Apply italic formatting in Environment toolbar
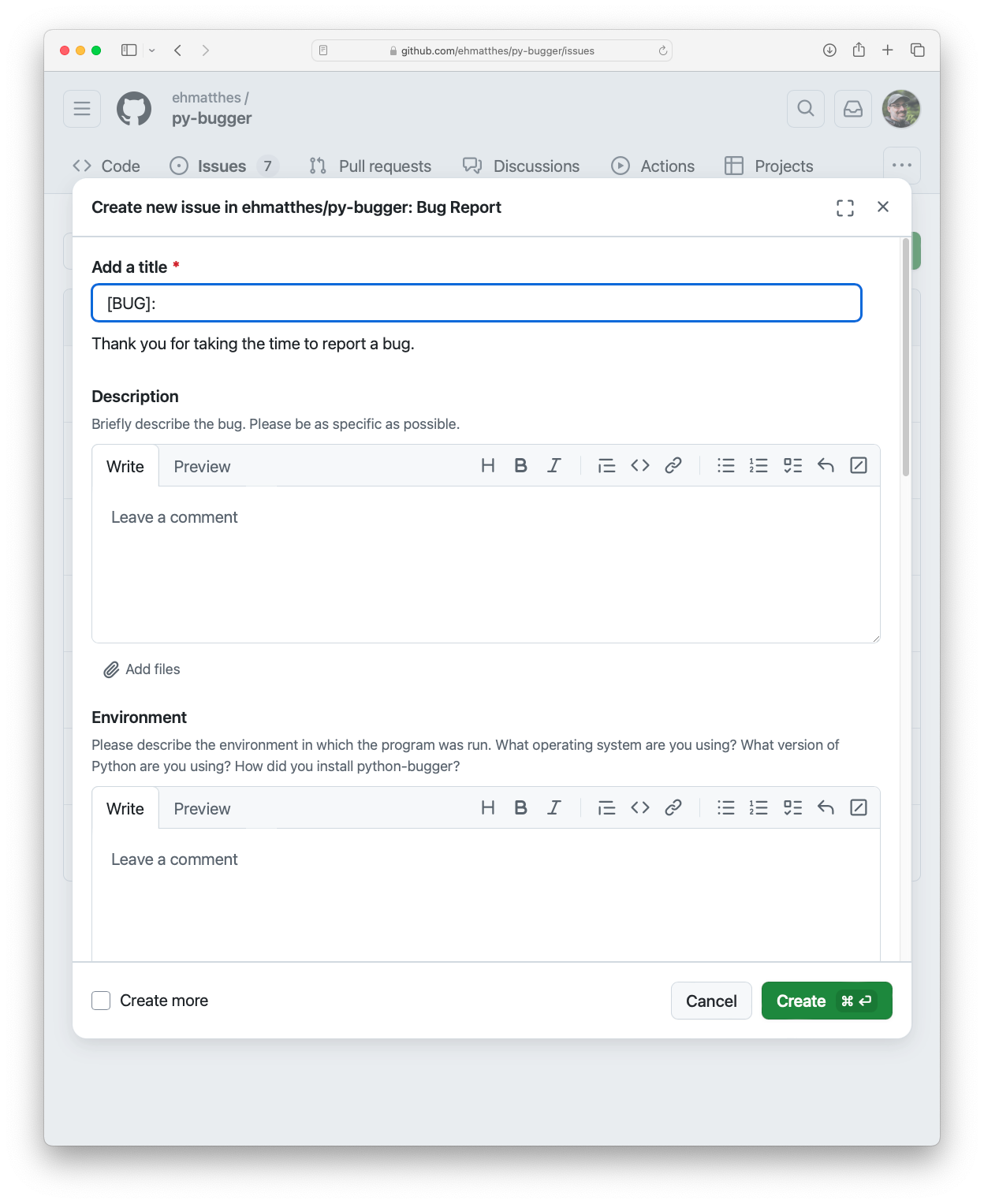 coord(554,807)
